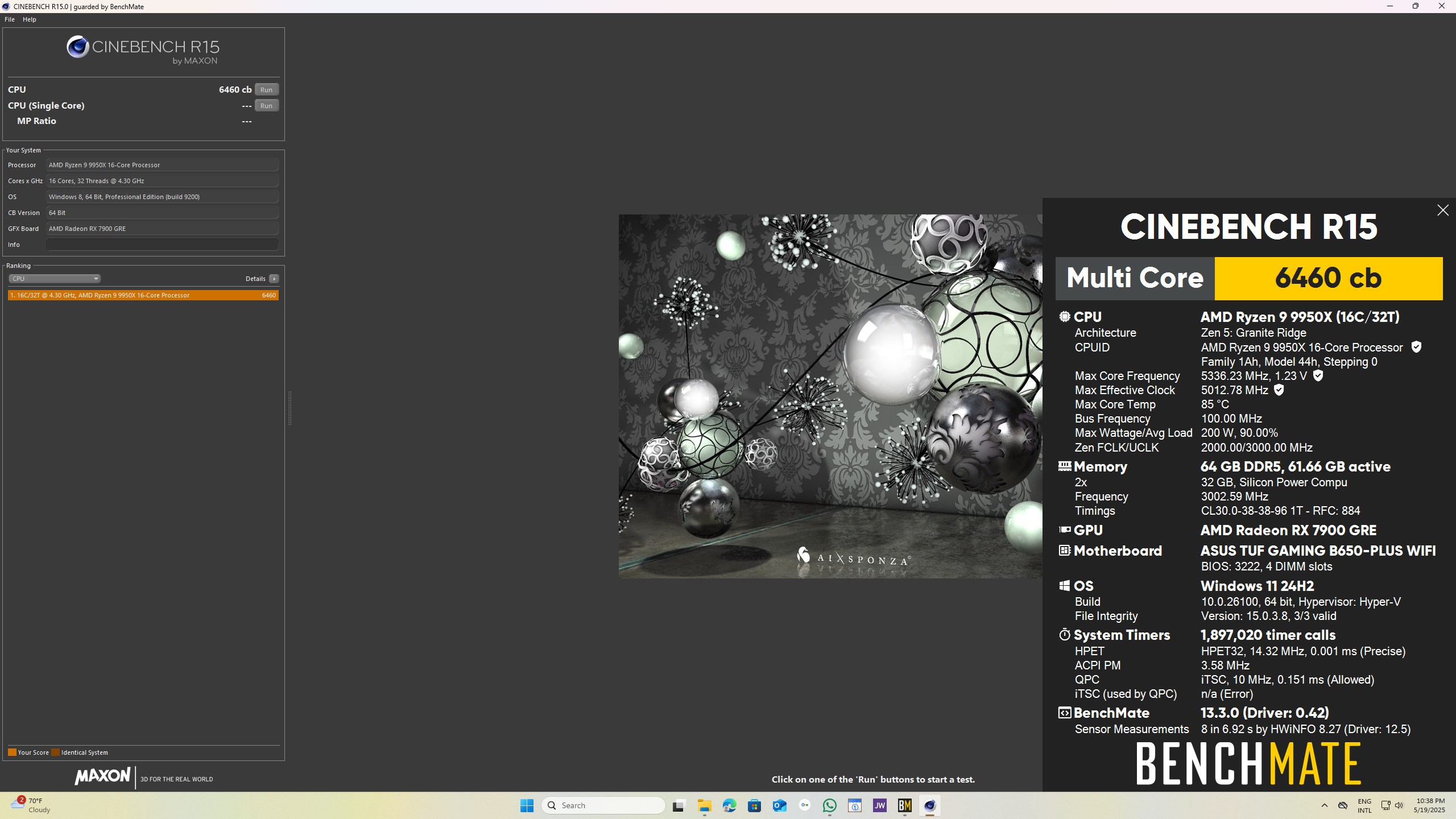The image size is (1456, 819).
Task: Click the Max Effective Clock shield icon
Action: 1279,390
